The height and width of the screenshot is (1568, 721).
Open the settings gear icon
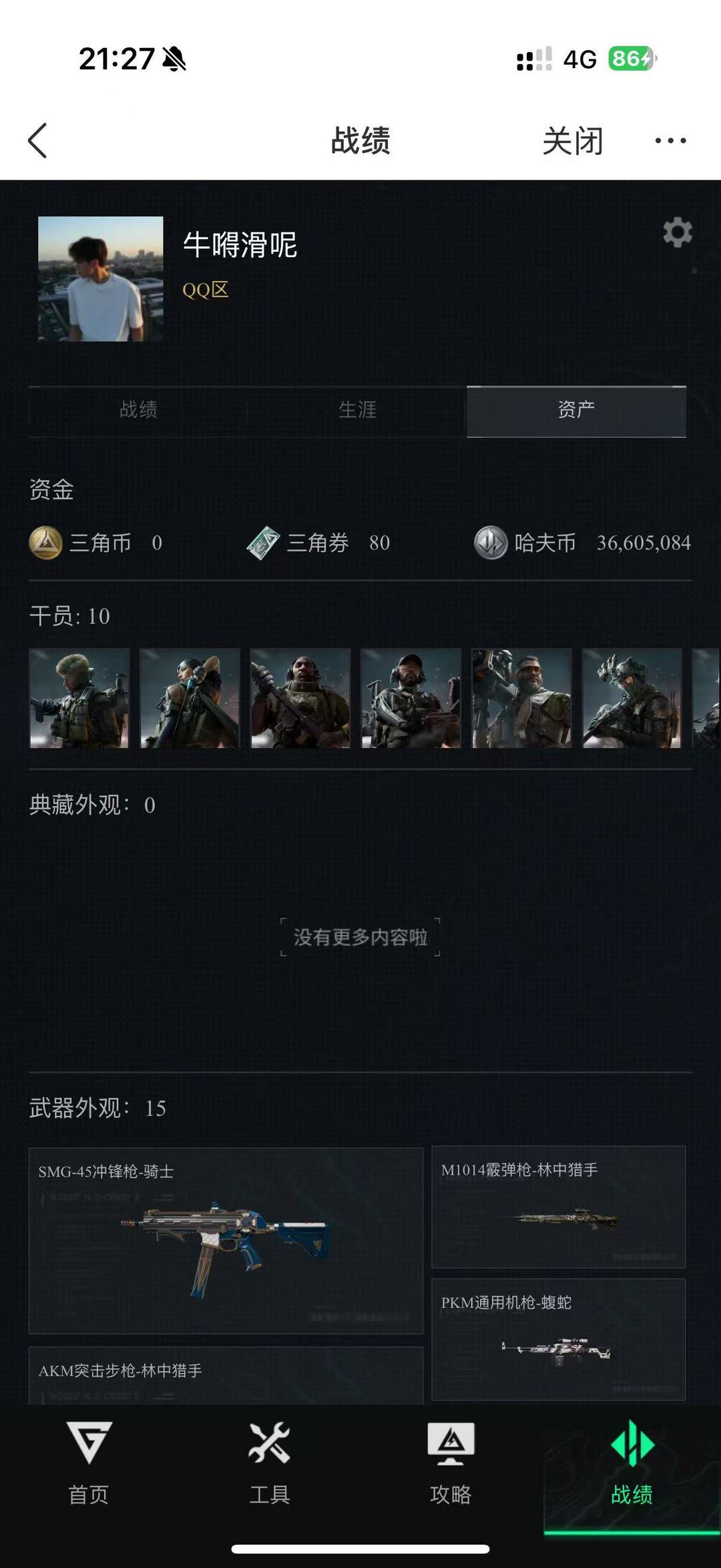point(678,232)
